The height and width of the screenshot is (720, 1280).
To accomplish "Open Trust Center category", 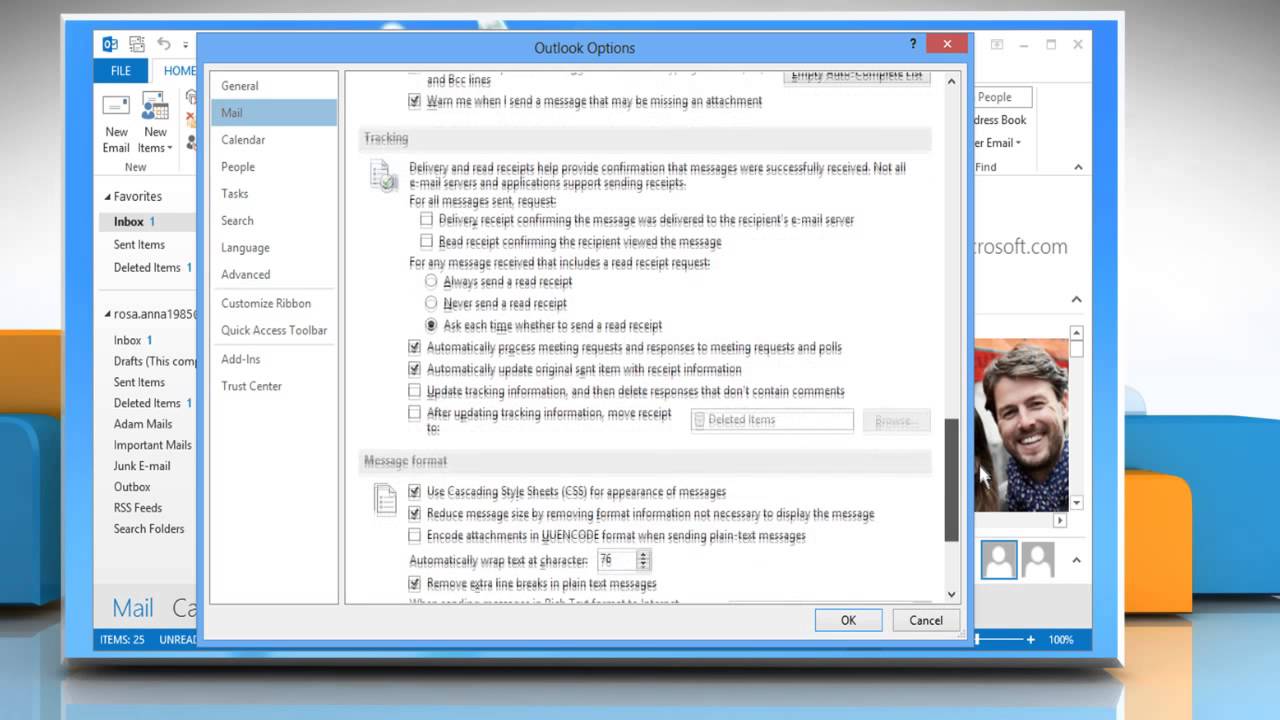I will click(x=273, y=386).
